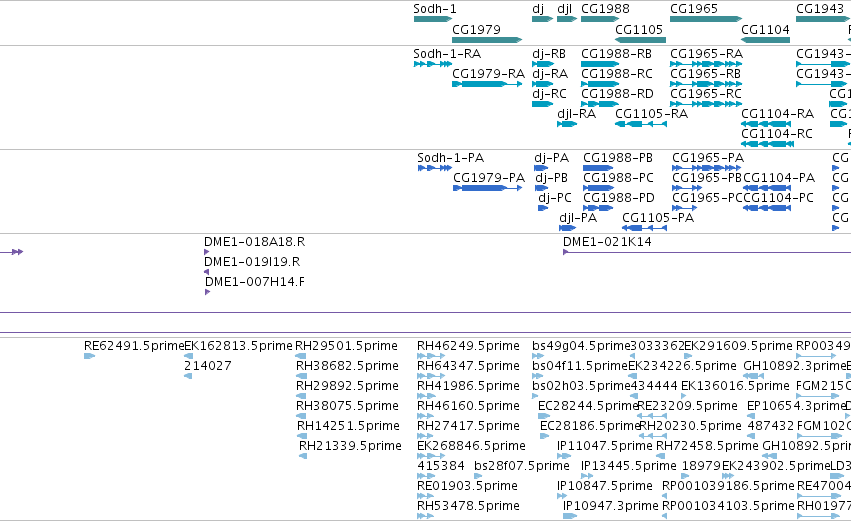Open the Sodh-1-PA protein feature

[x=435, y=168]
